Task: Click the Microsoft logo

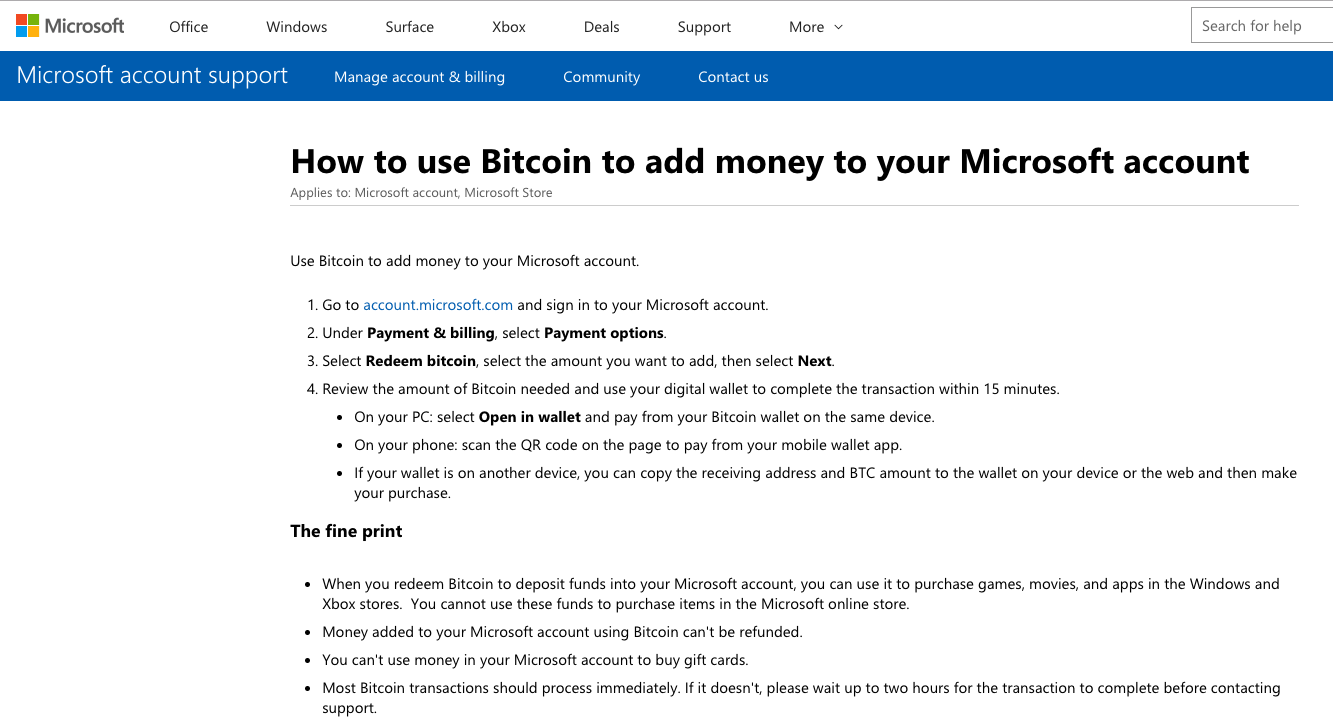Action: pyautogui.click(x=70, y=26)
